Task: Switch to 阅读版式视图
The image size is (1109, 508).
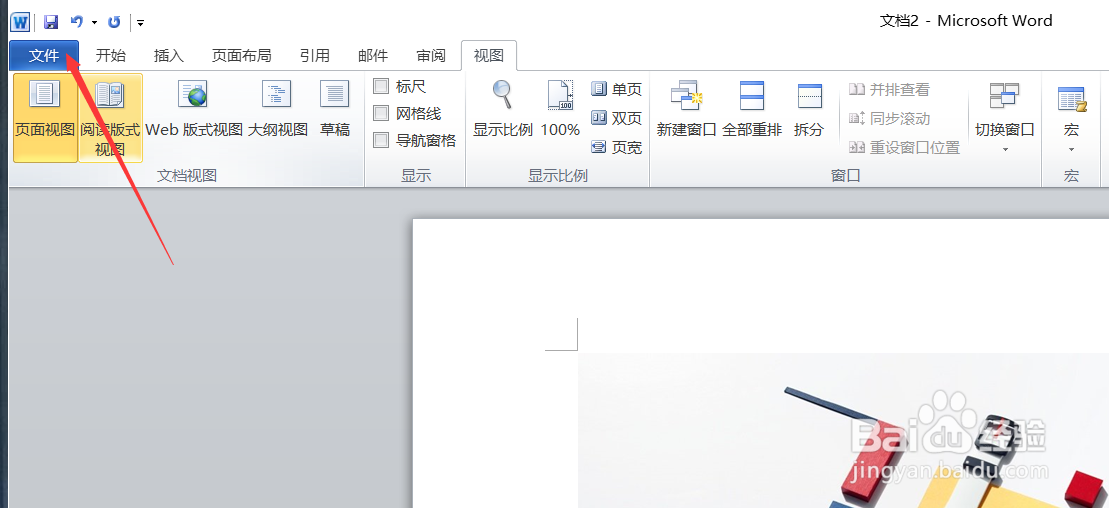Action: (x=110, y=117)
